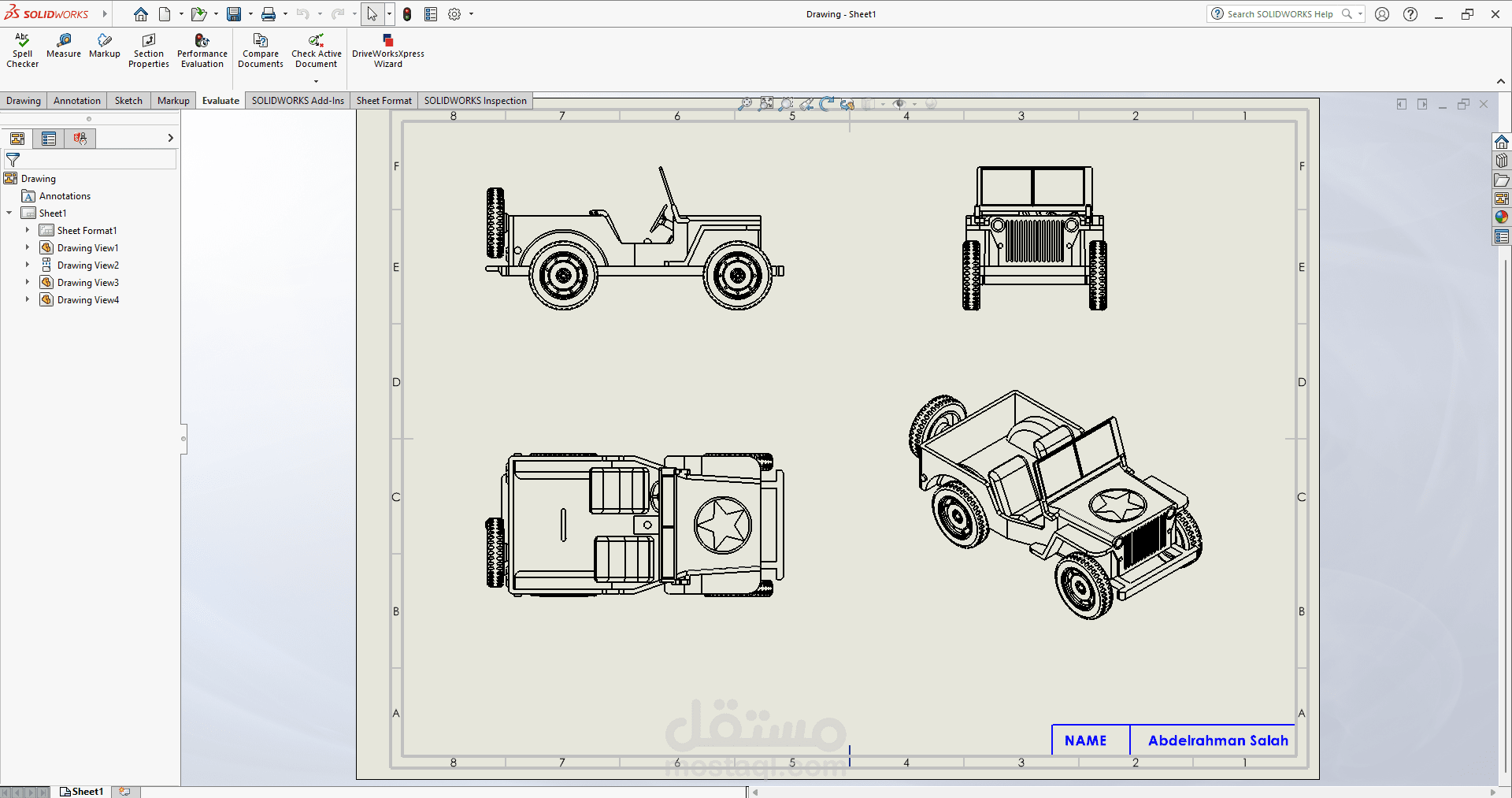Toggle the Hide/Show Items eye icon
Viewport: 1512px width, 798px height.
click(x=899, y=104)
